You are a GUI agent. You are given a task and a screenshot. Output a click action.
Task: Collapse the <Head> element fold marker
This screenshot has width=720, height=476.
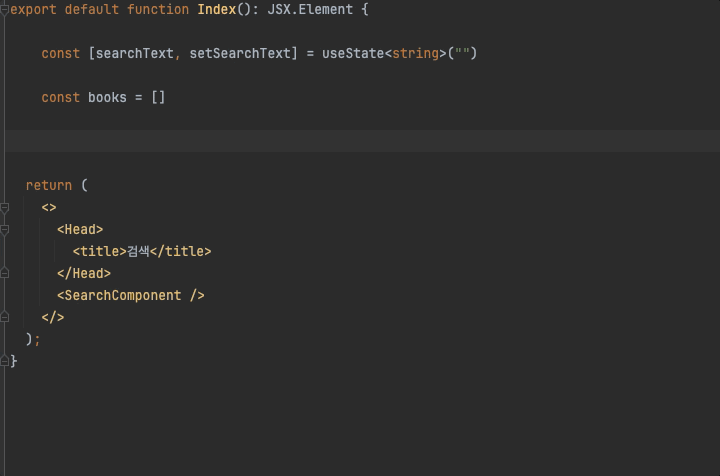coord(5,230)
